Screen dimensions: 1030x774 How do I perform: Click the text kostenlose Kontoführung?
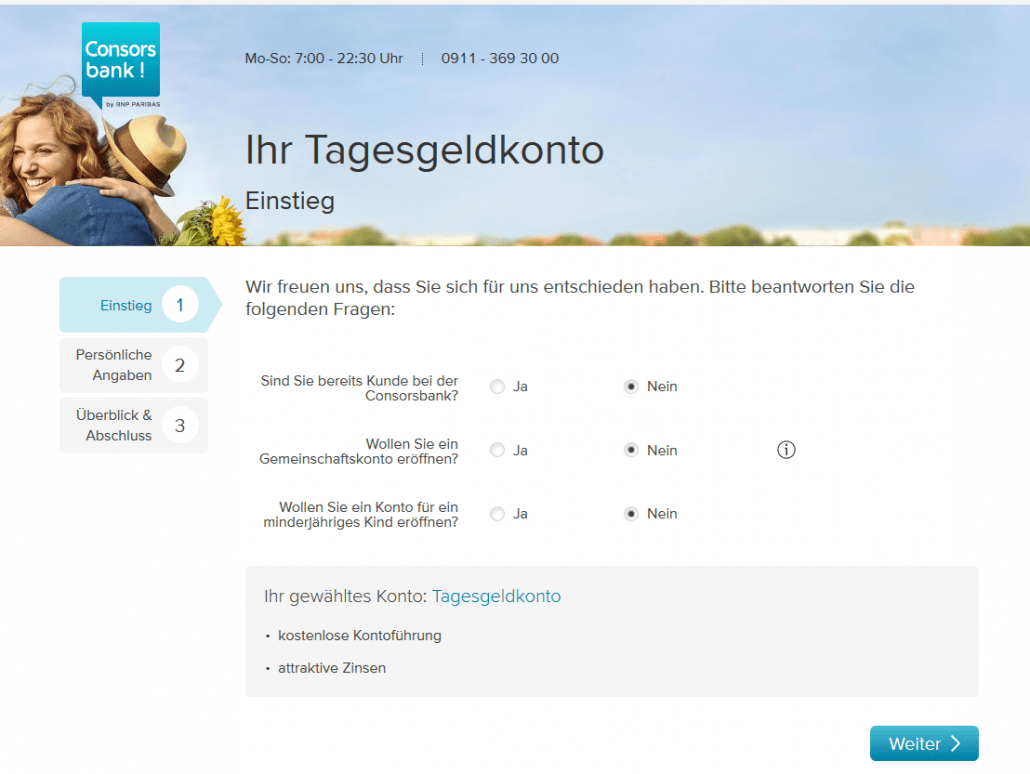point(359,635)
